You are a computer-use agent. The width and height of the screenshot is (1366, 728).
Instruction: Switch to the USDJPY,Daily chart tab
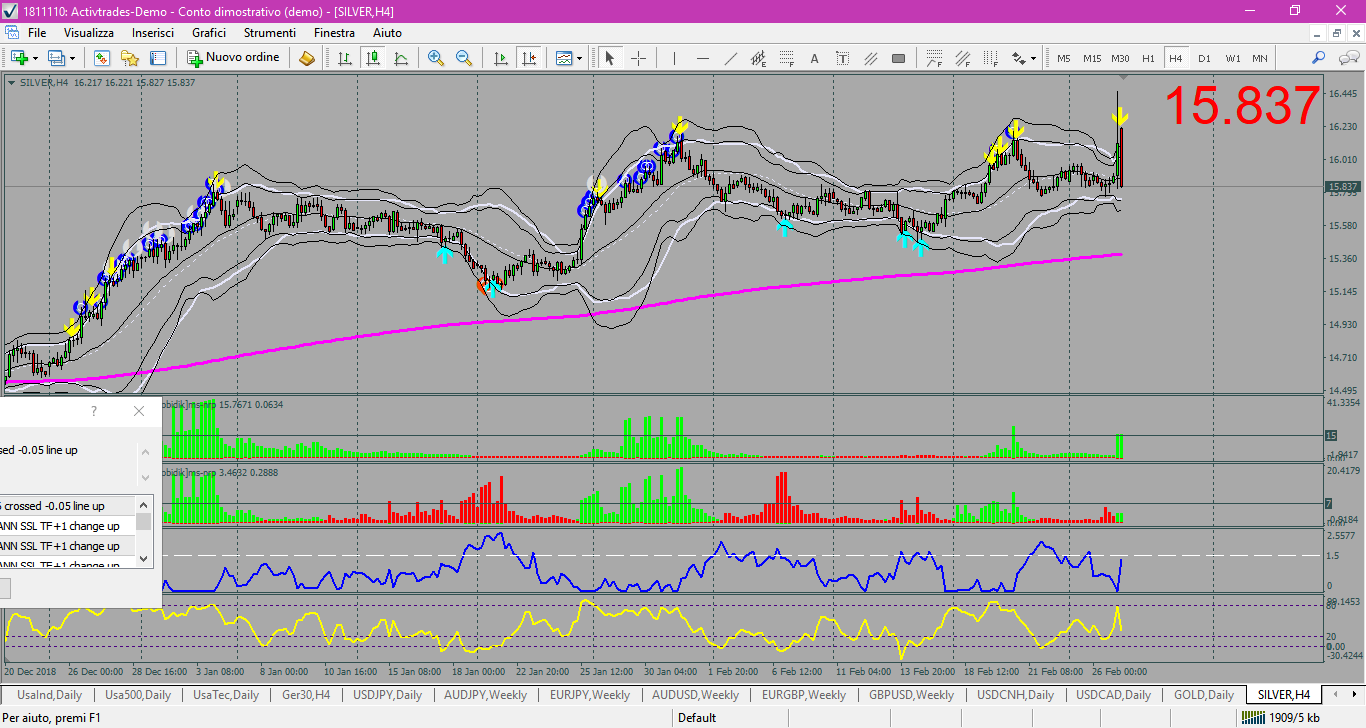pos(387,694)
